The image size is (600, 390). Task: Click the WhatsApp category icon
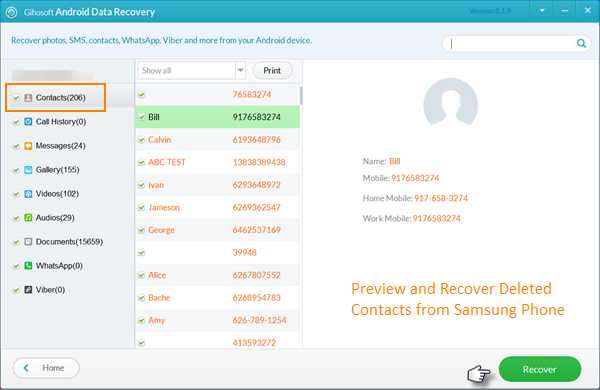pos(28,266)
